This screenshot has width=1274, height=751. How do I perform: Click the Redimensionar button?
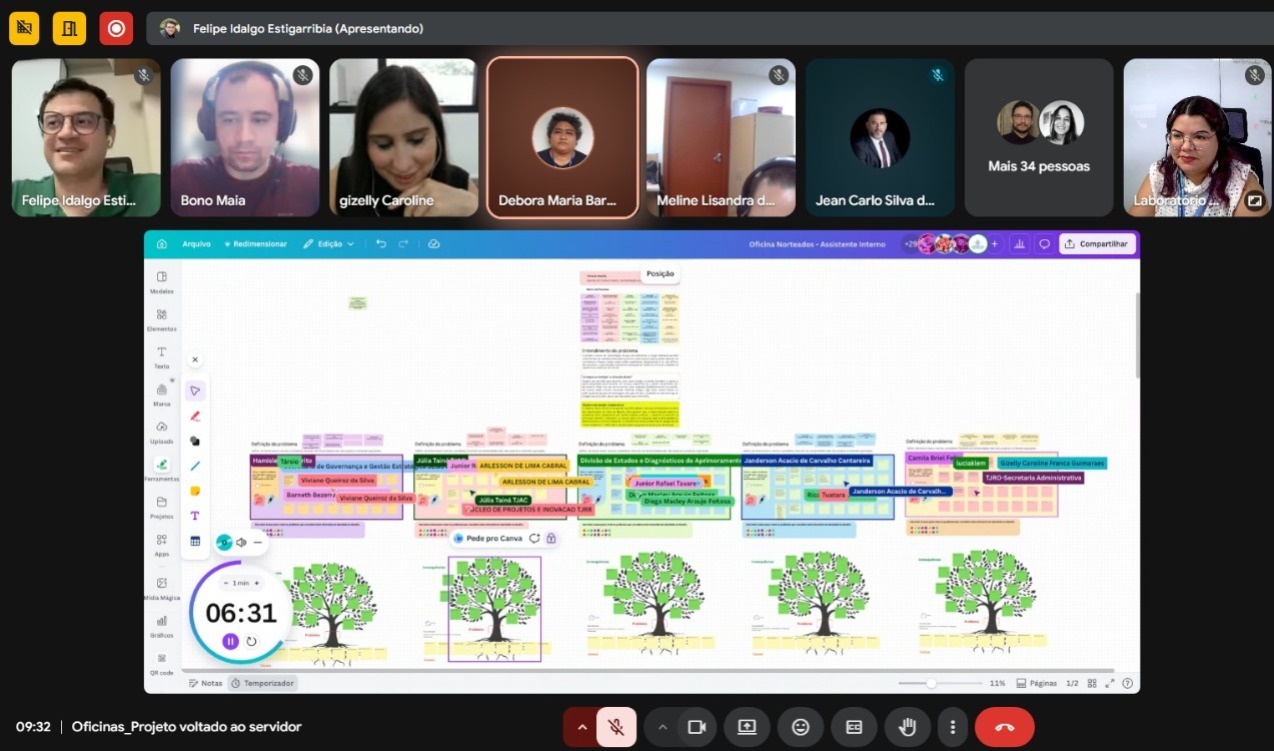255,244
